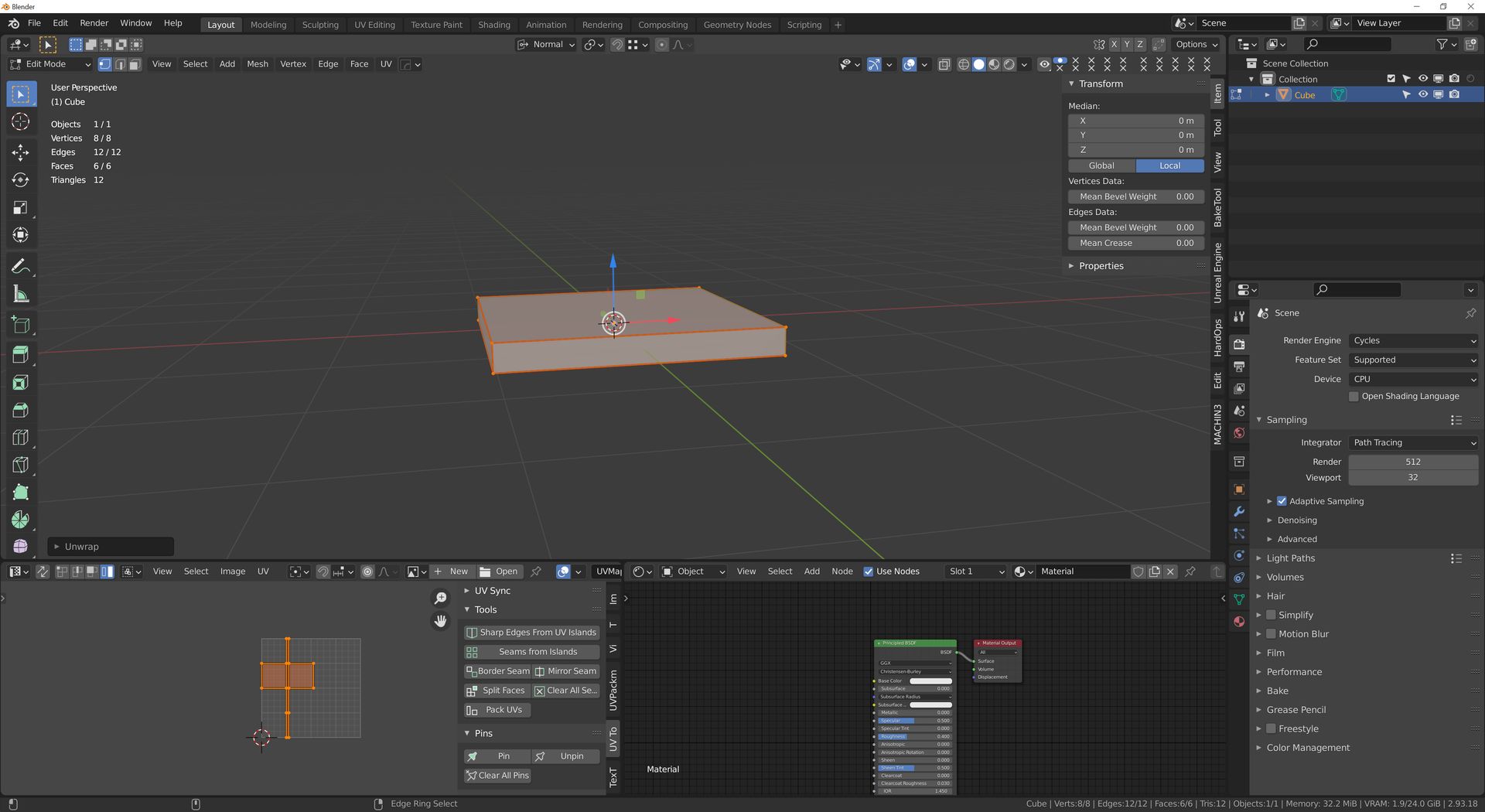Select the Annotate tool

pyautogui.click(x=21, y=267)
